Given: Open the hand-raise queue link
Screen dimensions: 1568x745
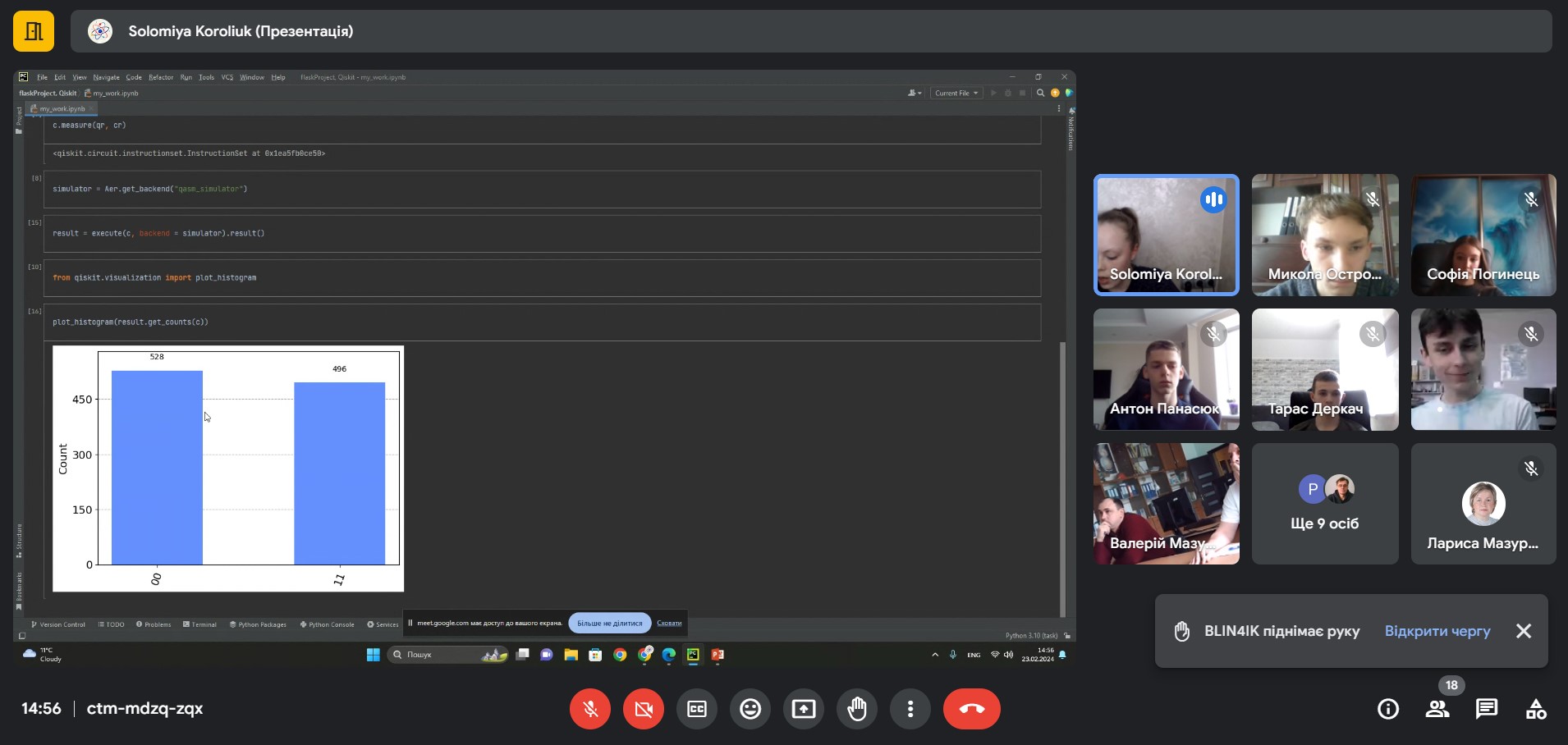Looking at the screenshot, I should tap(1437, 631).
